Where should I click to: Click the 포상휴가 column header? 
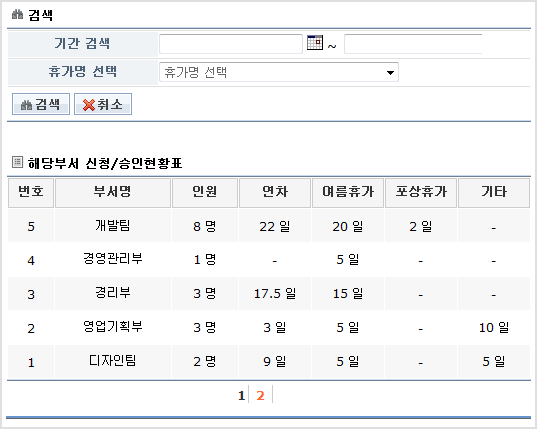click(x=421, y=193)
